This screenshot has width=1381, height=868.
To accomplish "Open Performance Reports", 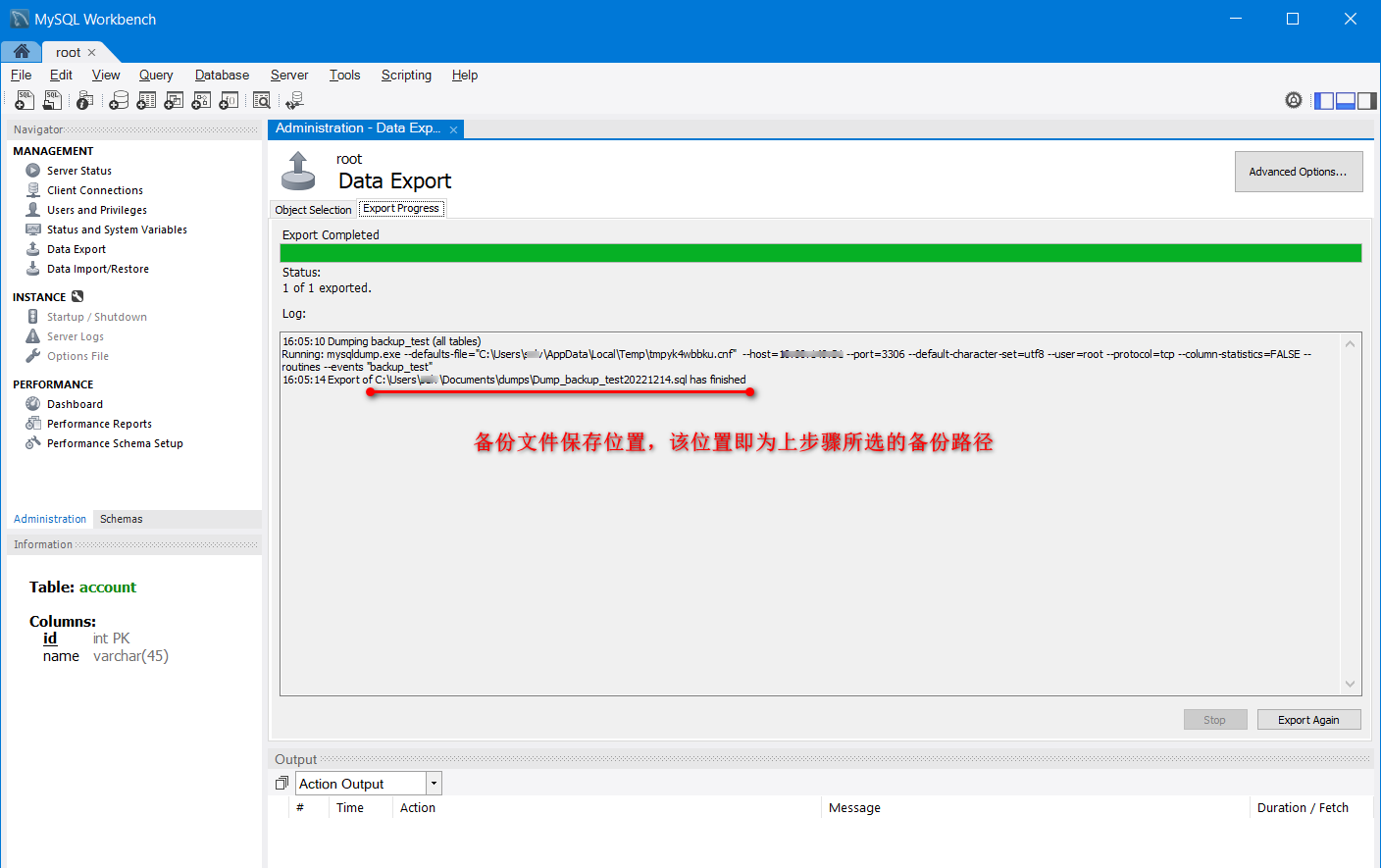I will click(x=99, y=424).
